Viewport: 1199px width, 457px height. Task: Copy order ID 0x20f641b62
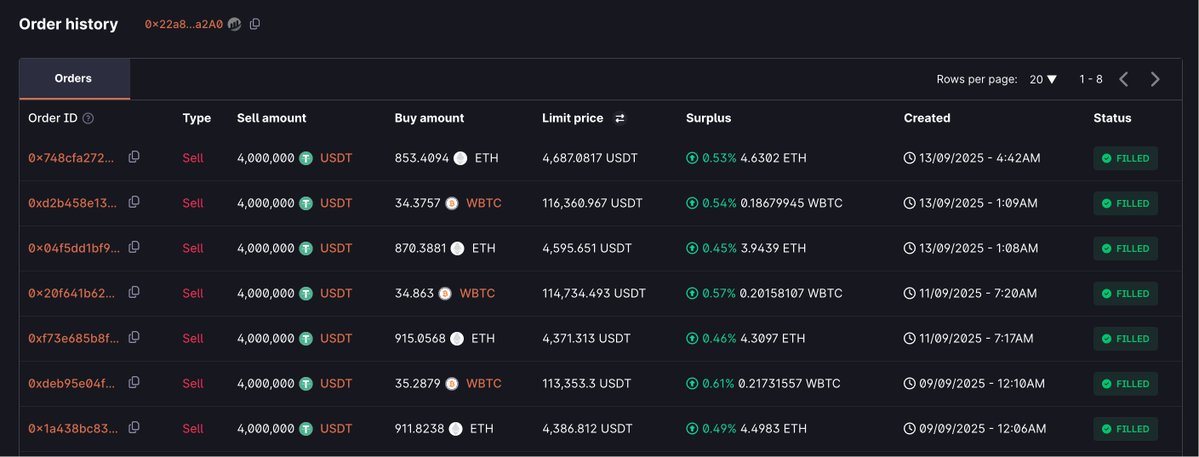pos(134,292)
